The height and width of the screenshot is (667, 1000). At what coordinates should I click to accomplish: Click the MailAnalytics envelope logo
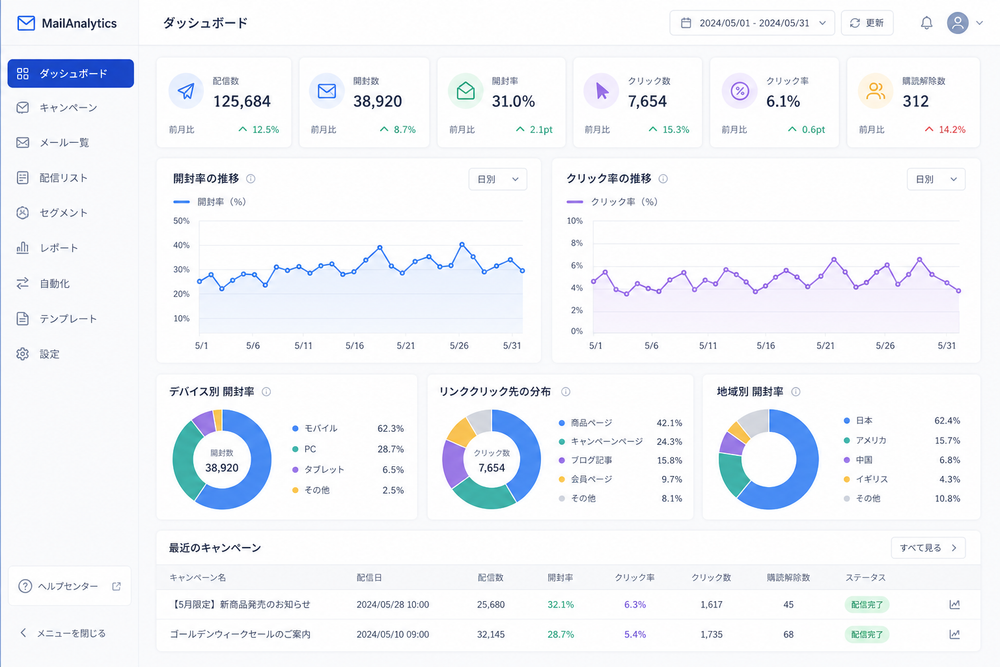pyautogui.click(x=26, y=23)
